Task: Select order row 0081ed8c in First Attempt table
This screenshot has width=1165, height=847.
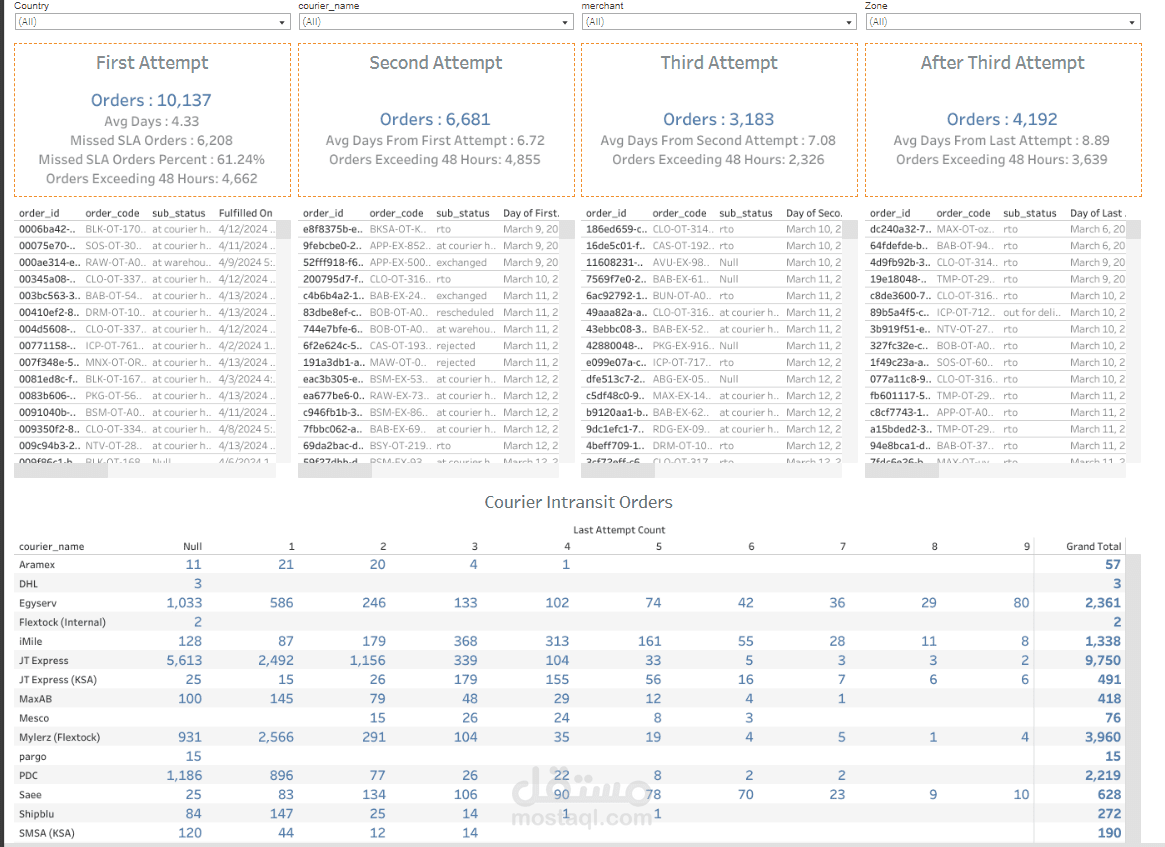Action: (146, 379)
